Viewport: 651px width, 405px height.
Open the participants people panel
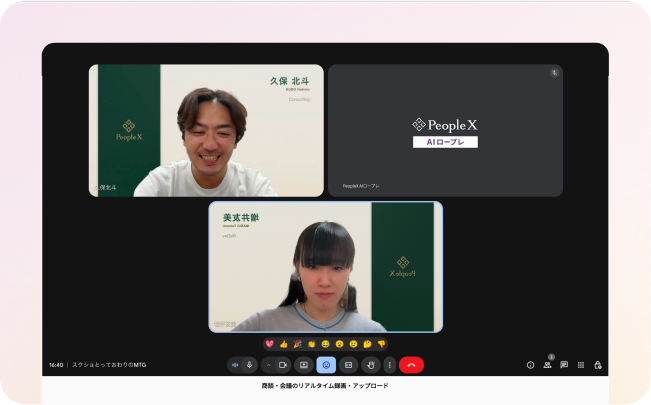tap(547, 365)
